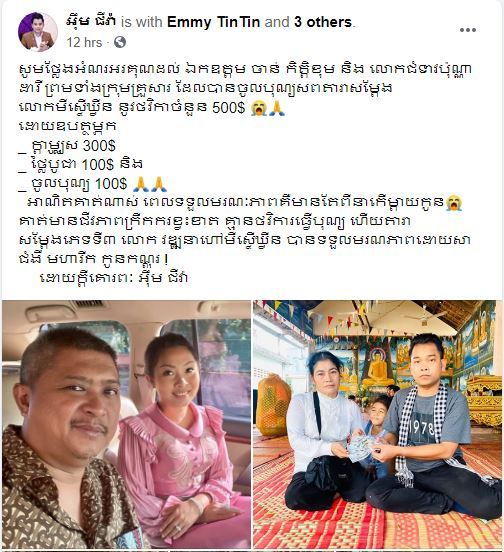The width and height of the screenshot is (504, 552).
Task: Click the praying hands emojis after 100$
Action: (150, 184)
